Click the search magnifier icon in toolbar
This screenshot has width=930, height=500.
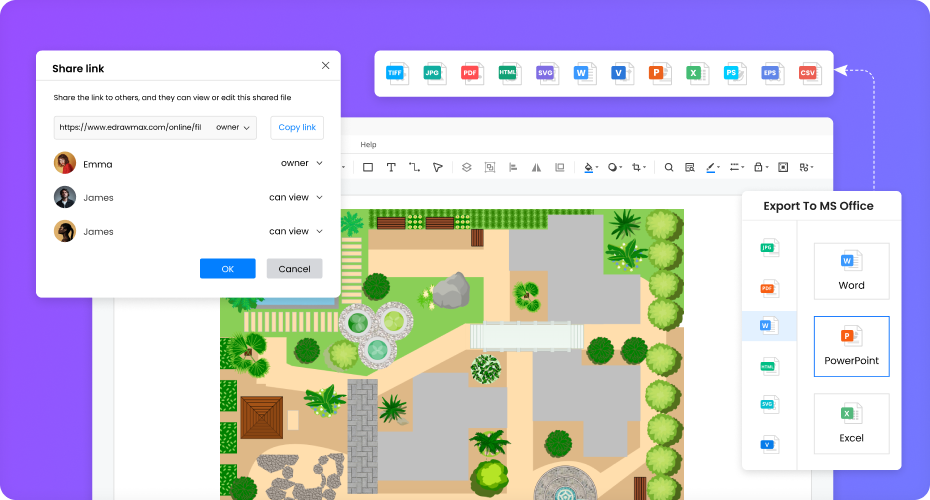(669, 167)
